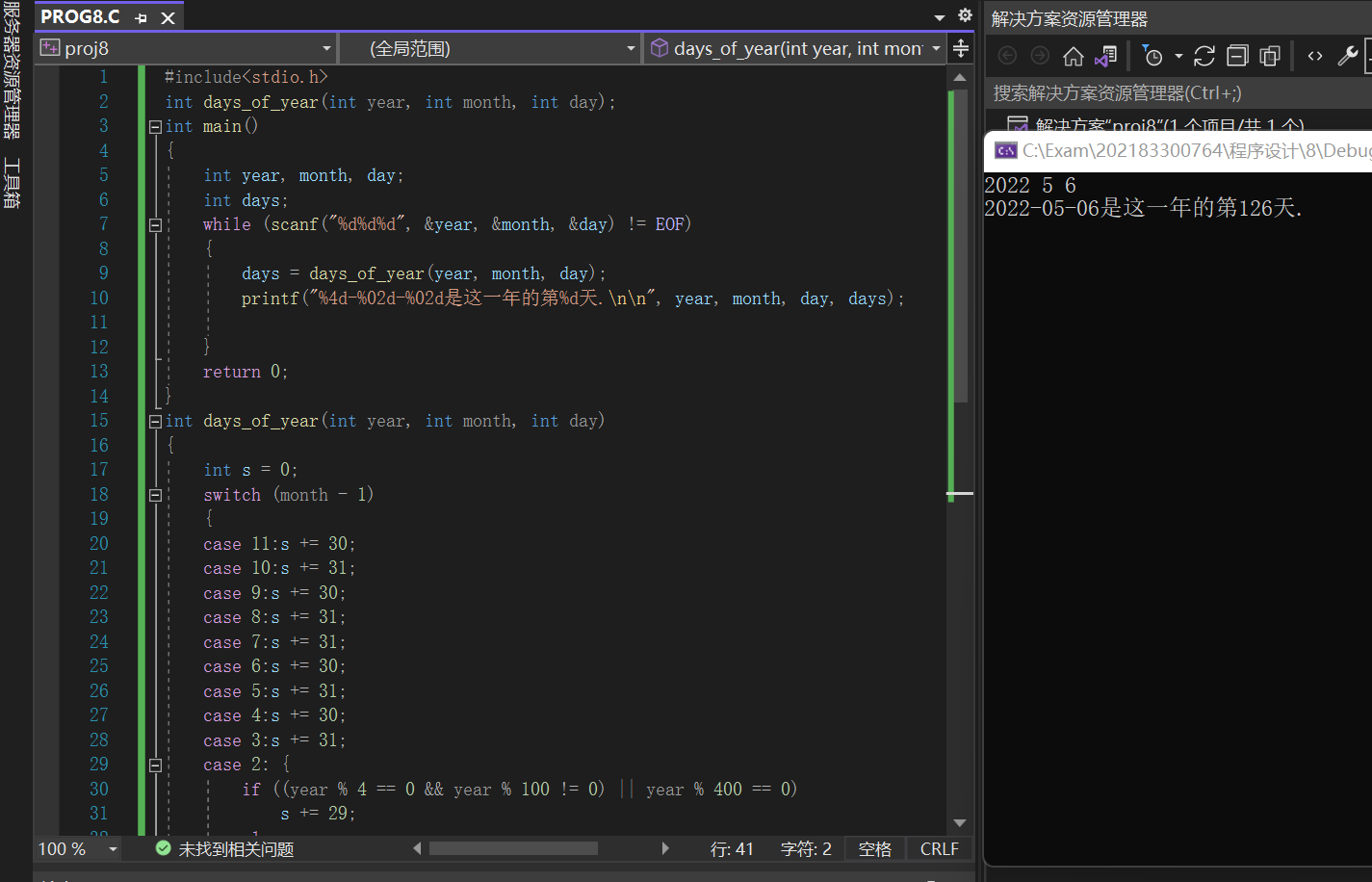Click the 未找到相关问题 status indicator

(225, 849)
